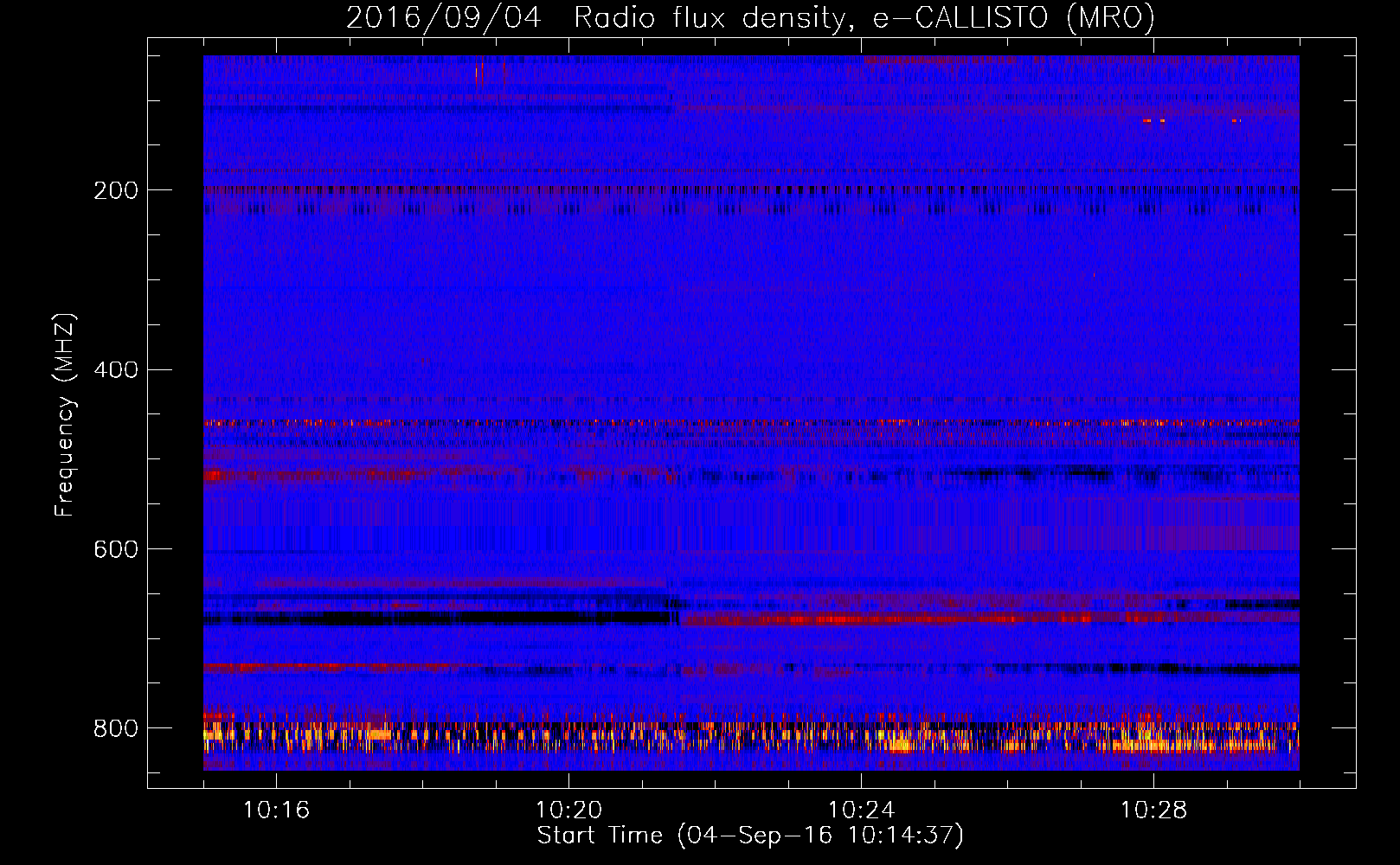Click the '800' frequency tick label

tap(116, 729)
